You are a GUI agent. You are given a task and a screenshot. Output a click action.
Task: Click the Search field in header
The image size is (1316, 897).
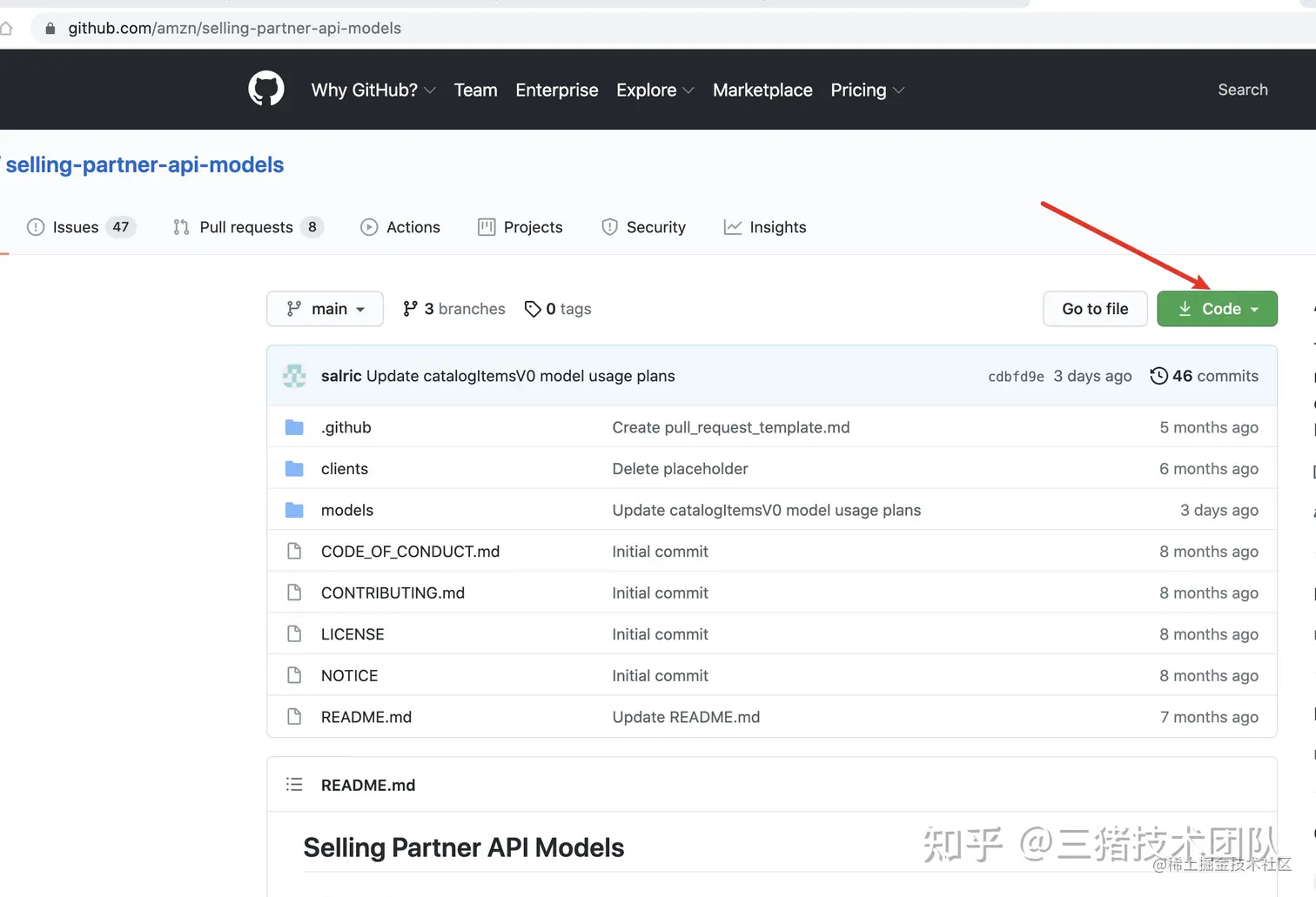click(x=1242, y=90)
